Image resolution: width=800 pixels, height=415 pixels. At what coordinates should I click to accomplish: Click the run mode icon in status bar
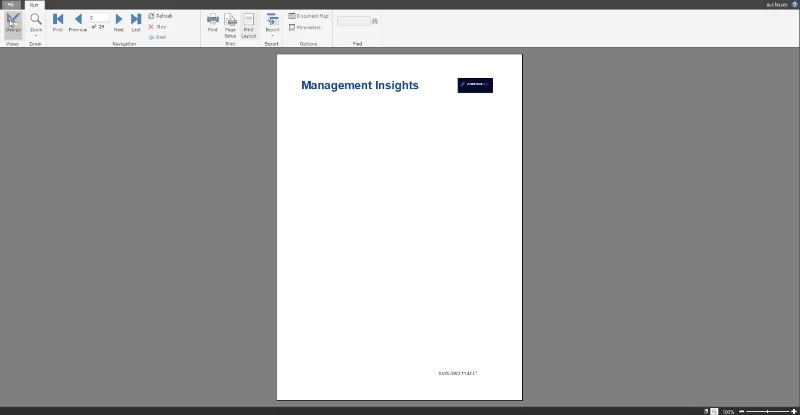714,411
